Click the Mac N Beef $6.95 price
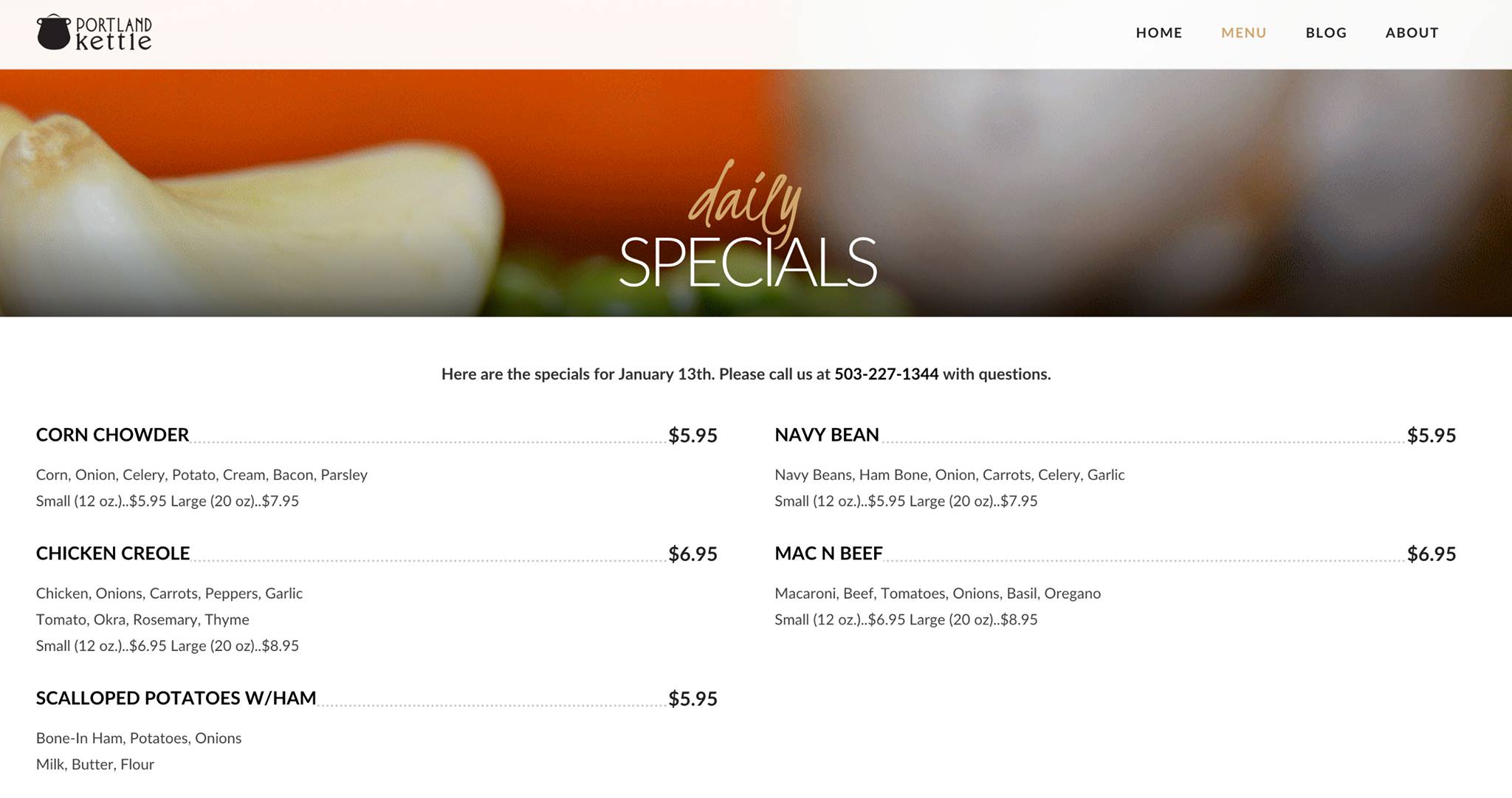The width and height of the screenshot is (1512, 798). point(1431,554)
